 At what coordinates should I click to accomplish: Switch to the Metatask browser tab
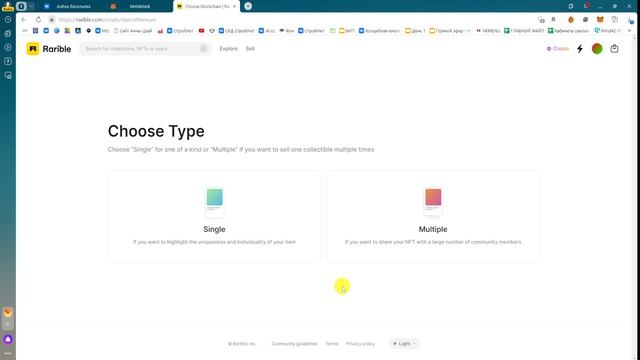pos(140,7)
